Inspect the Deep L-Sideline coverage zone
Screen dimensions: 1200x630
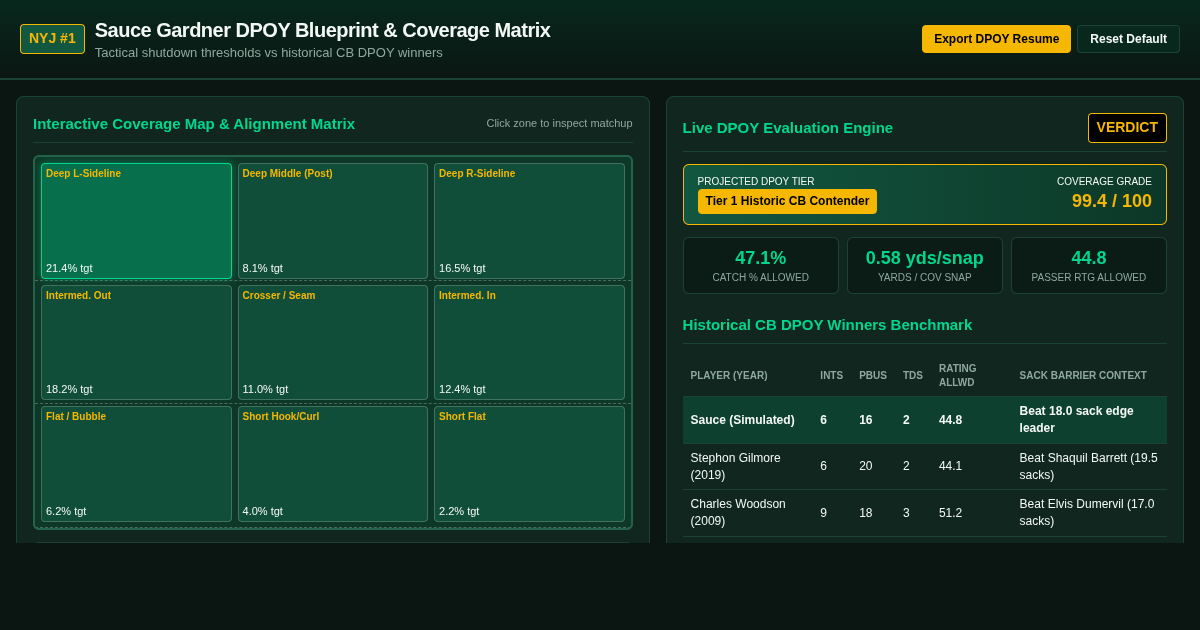(136, 221)
